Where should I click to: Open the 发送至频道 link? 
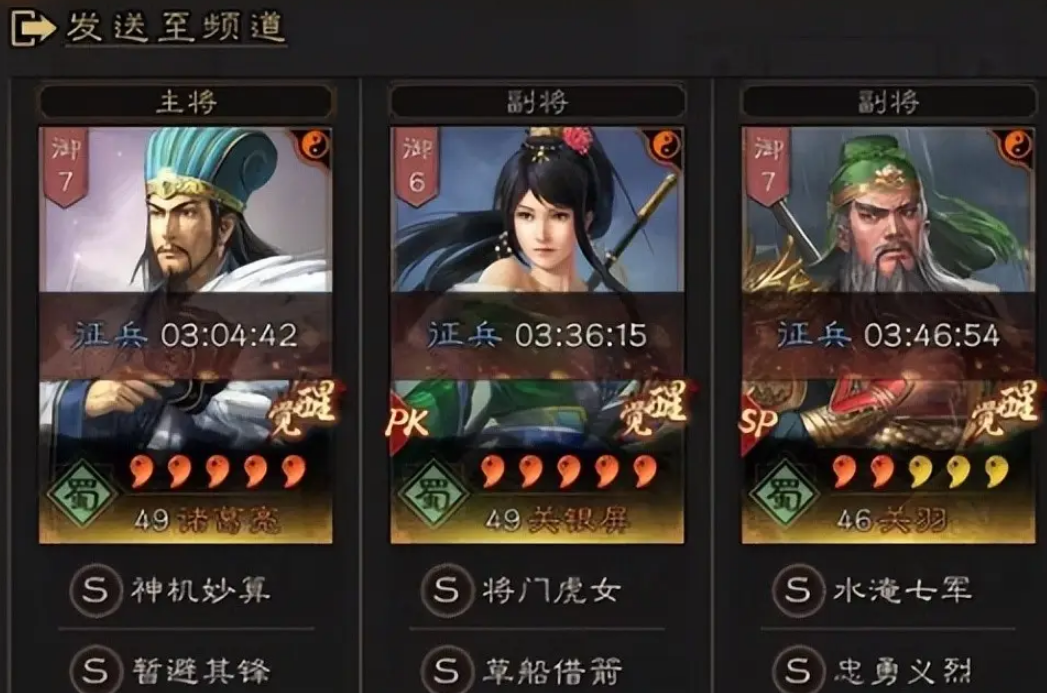coord(176,28)
